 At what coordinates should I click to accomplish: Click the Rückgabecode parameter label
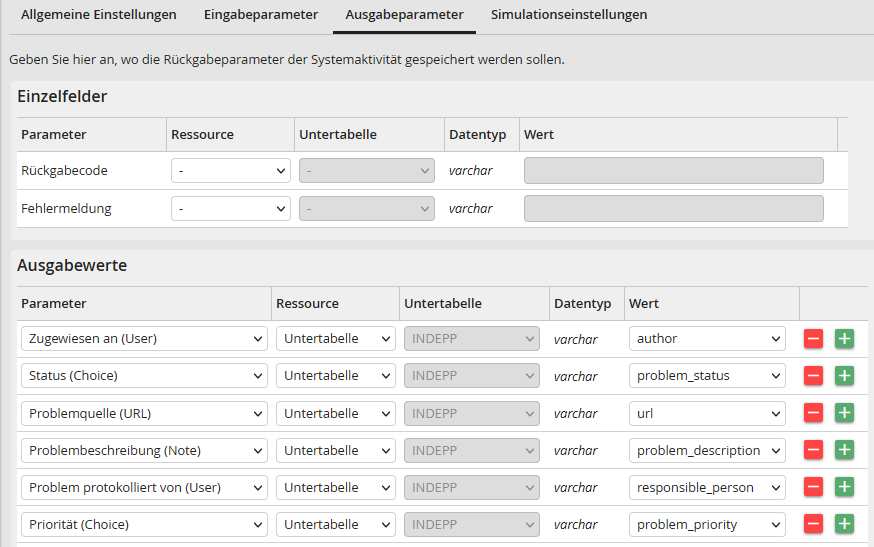click(x=64, y=171)
